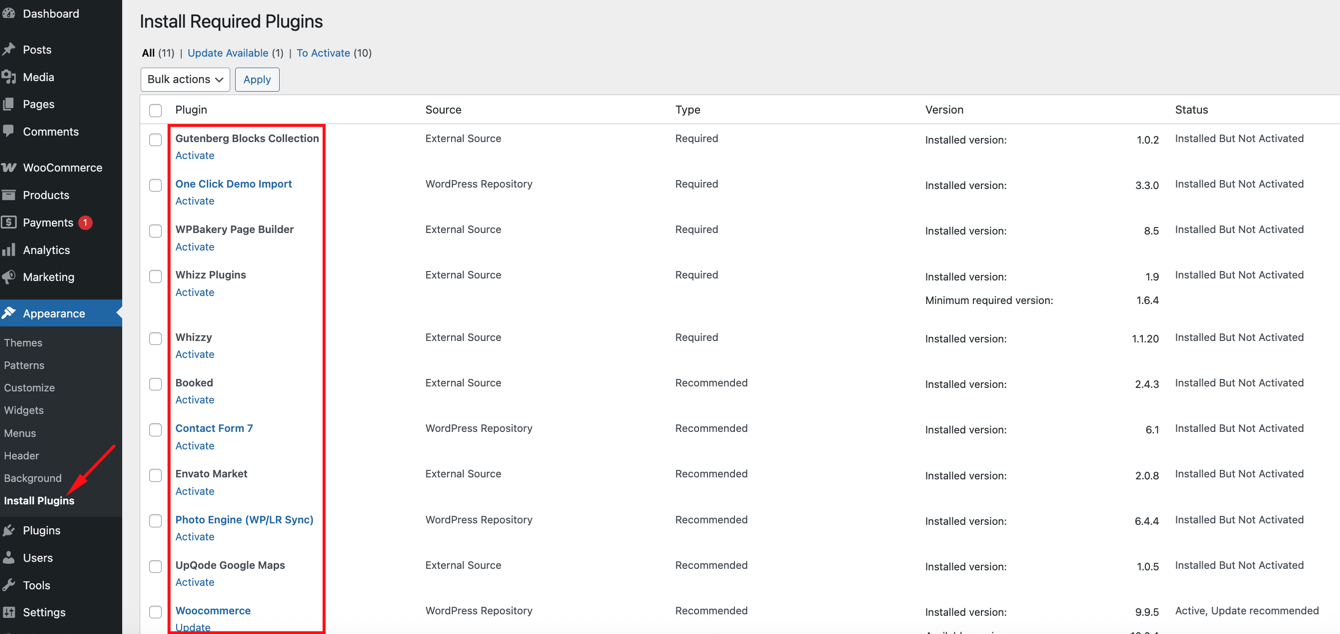Viewport: 1340px width, 634px height.
Task: Open Widgets in the Appearance submenu
Action: click(x=24, y=410)
